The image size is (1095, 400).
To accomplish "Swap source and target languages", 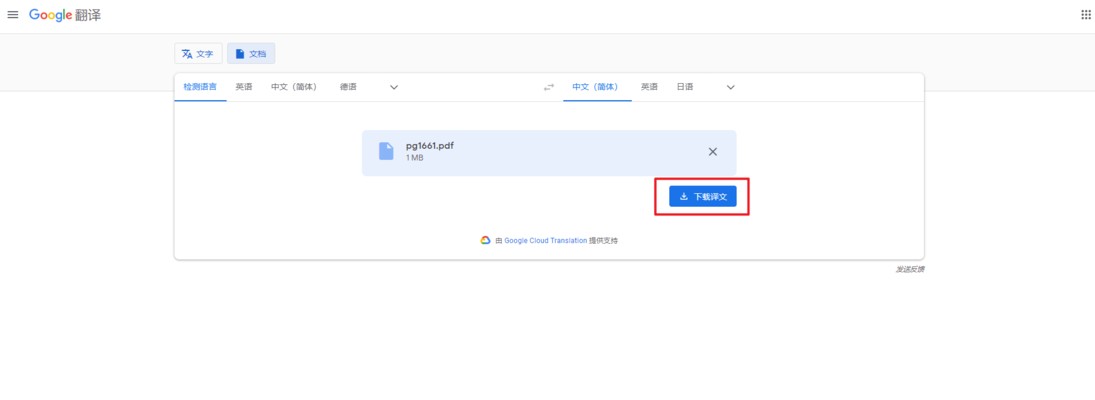I will click(x=548, y=87).
